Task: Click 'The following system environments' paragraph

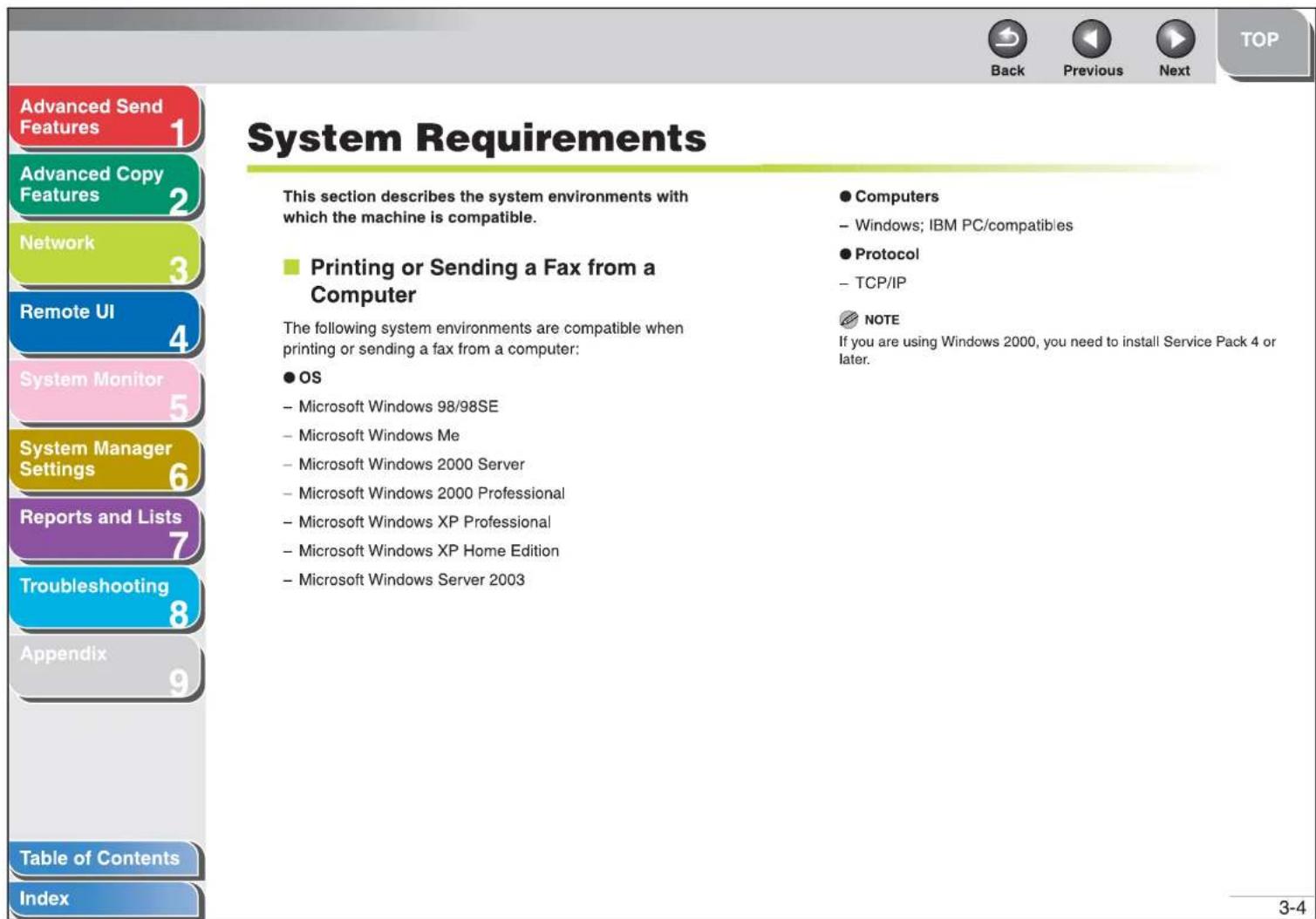Action: (x=483, y=338)
